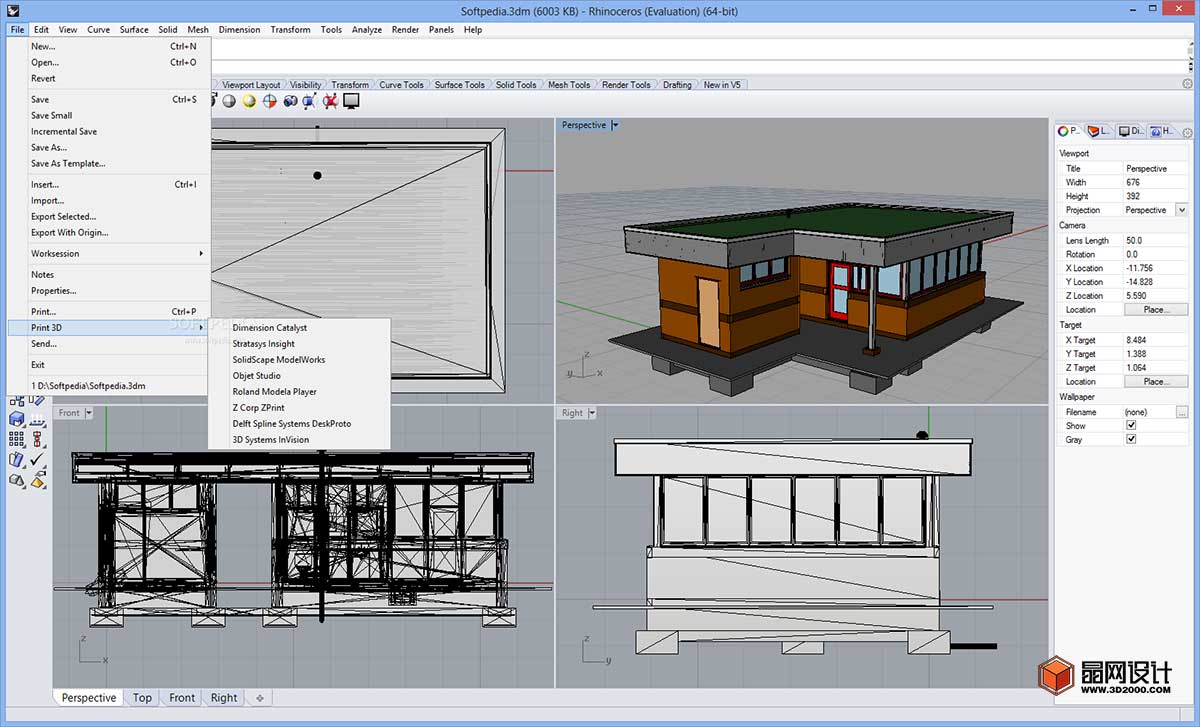1200x727 pixels.
Task: Click the shaded sphere icon in toolbar
Action: (229, 101)
